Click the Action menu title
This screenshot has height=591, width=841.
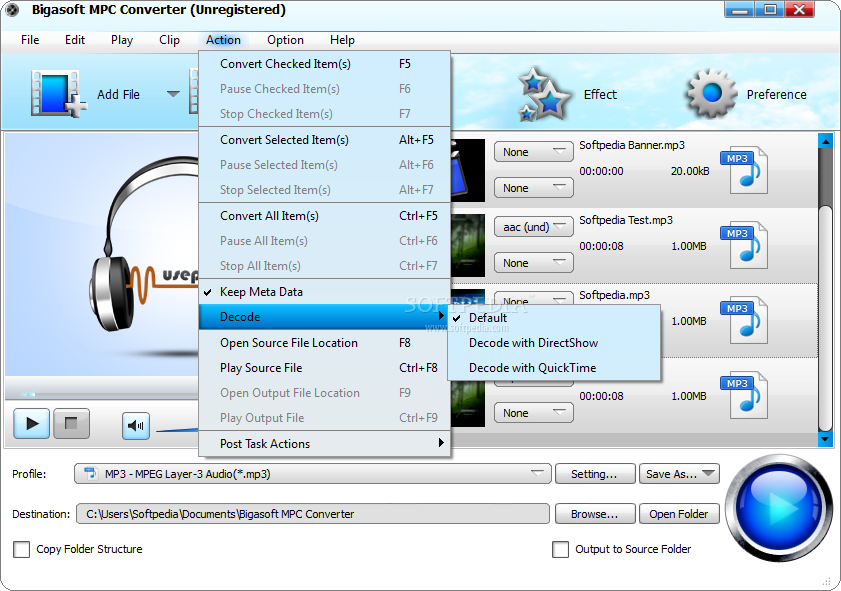223,40
